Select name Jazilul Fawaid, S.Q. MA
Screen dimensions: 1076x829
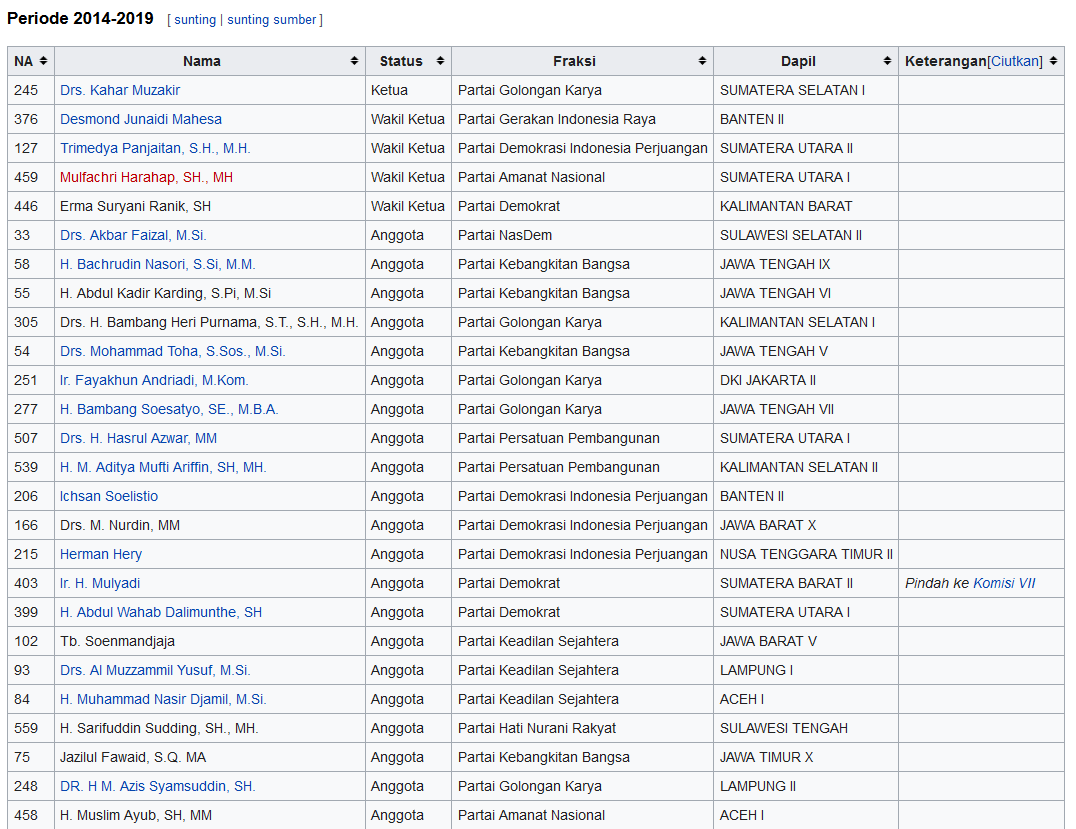133,758
